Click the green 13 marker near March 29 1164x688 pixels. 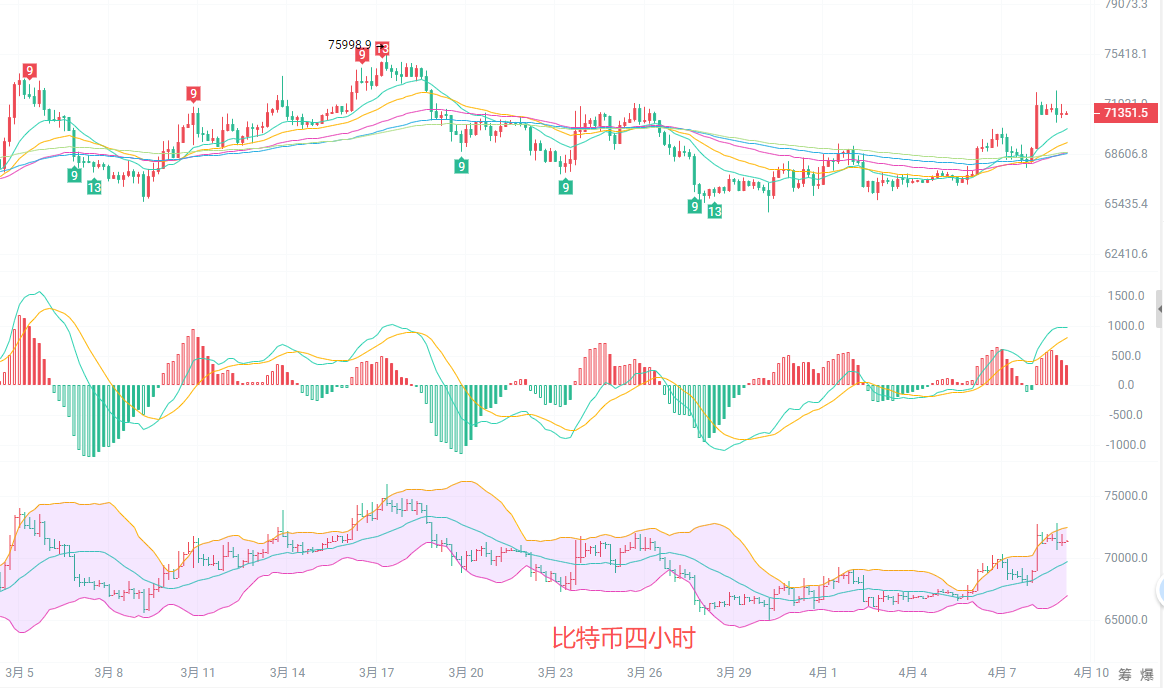click(714, 211)
